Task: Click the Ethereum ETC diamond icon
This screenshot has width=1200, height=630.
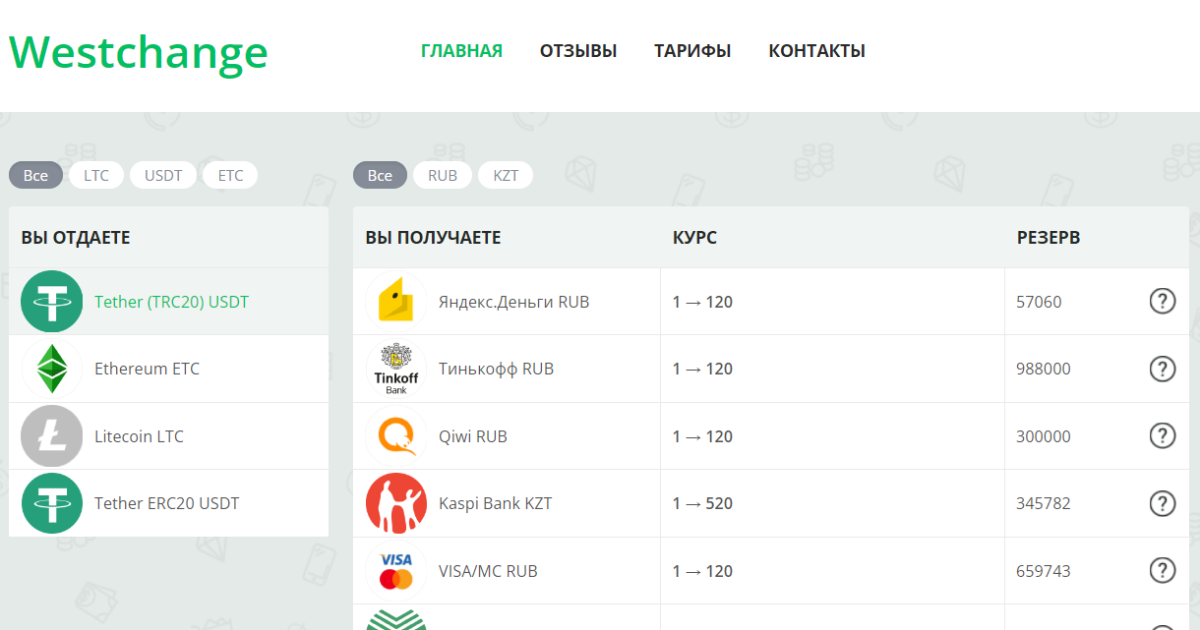Action: click(52, 369)
